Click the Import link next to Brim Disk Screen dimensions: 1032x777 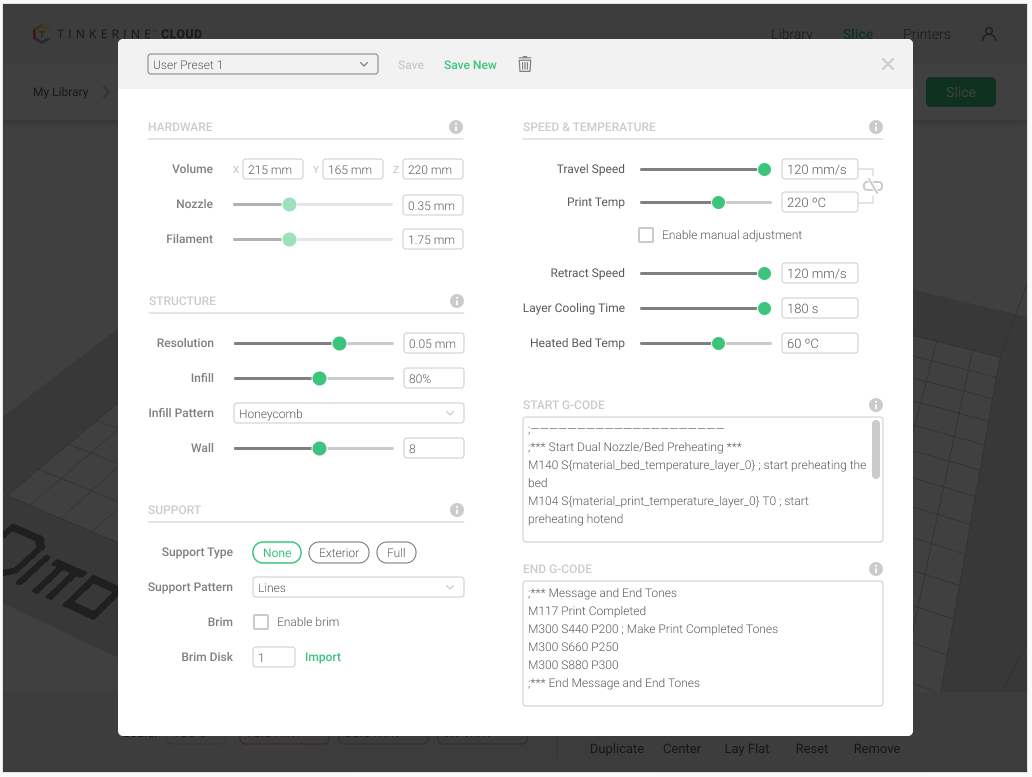click(322, 657)
